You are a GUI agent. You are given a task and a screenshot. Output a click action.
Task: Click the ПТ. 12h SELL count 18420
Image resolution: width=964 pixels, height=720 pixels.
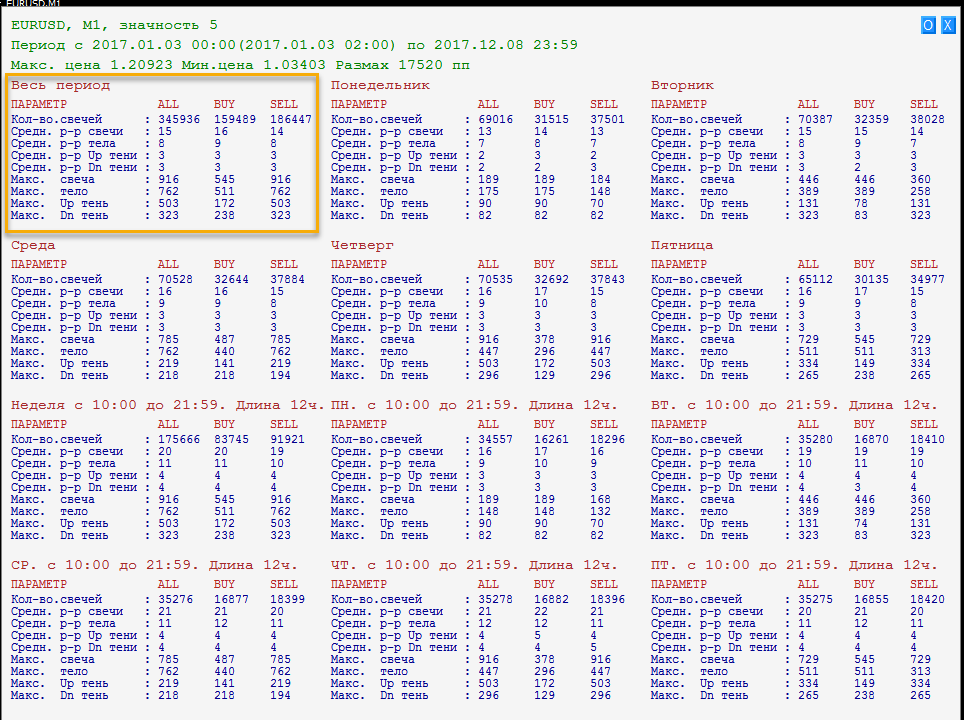(927, 599)
